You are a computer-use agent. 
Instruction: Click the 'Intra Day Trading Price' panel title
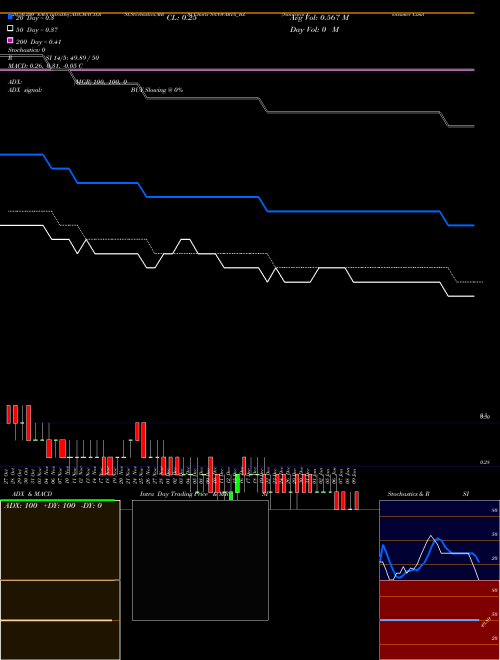(x=173, y=494)
